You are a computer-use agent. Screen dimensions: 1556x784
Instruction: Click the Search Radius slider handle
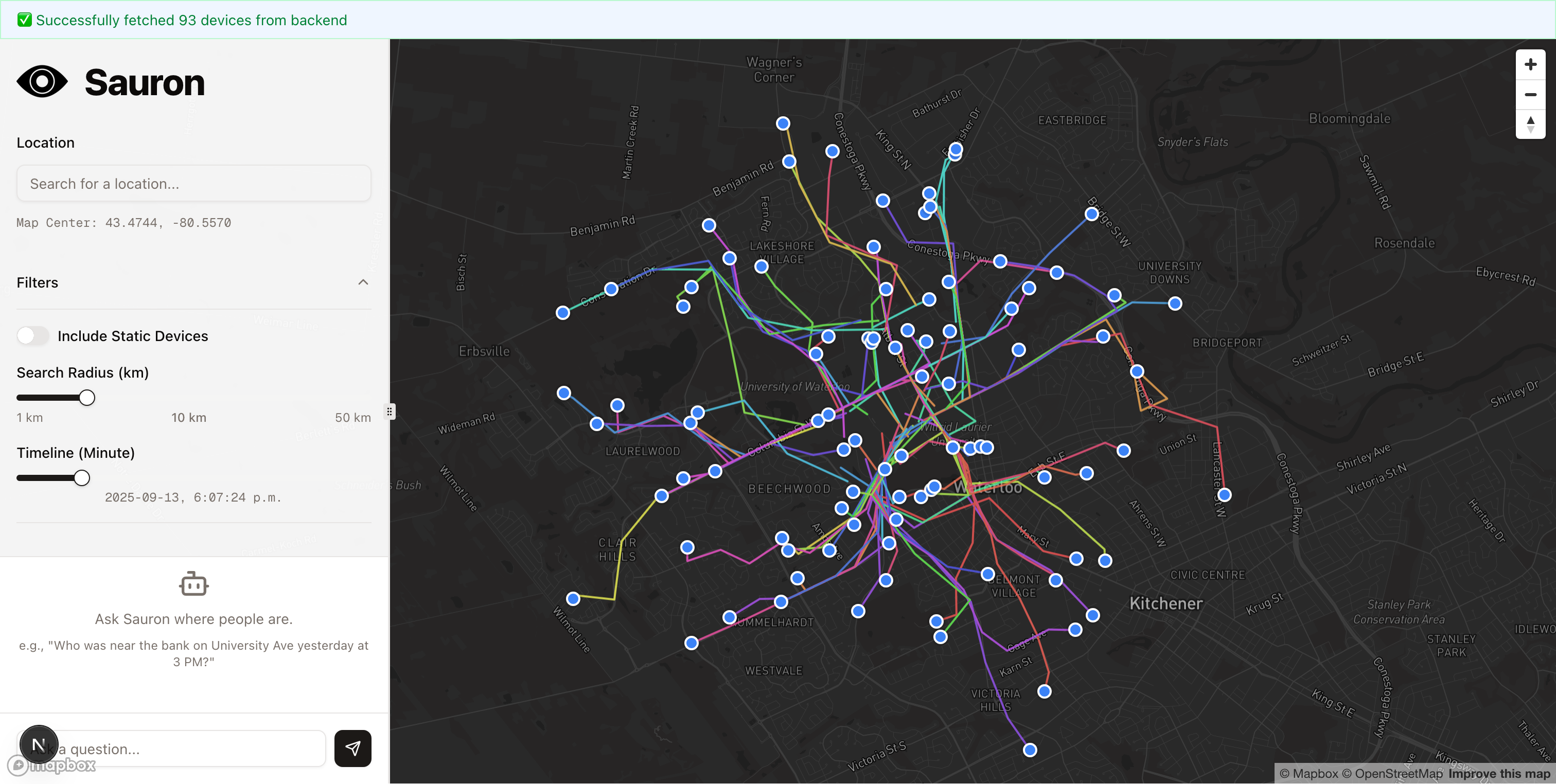[x=87, y=398]
